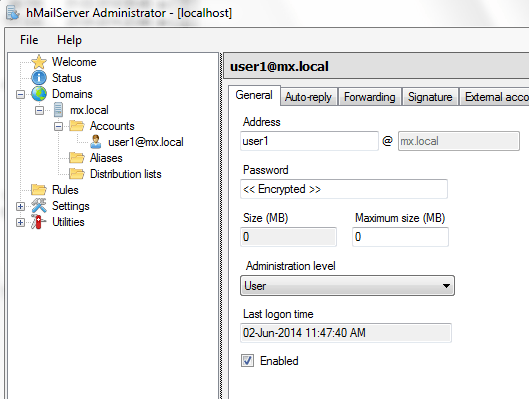Expand the Utilities tree node

(x=20, y=222)
